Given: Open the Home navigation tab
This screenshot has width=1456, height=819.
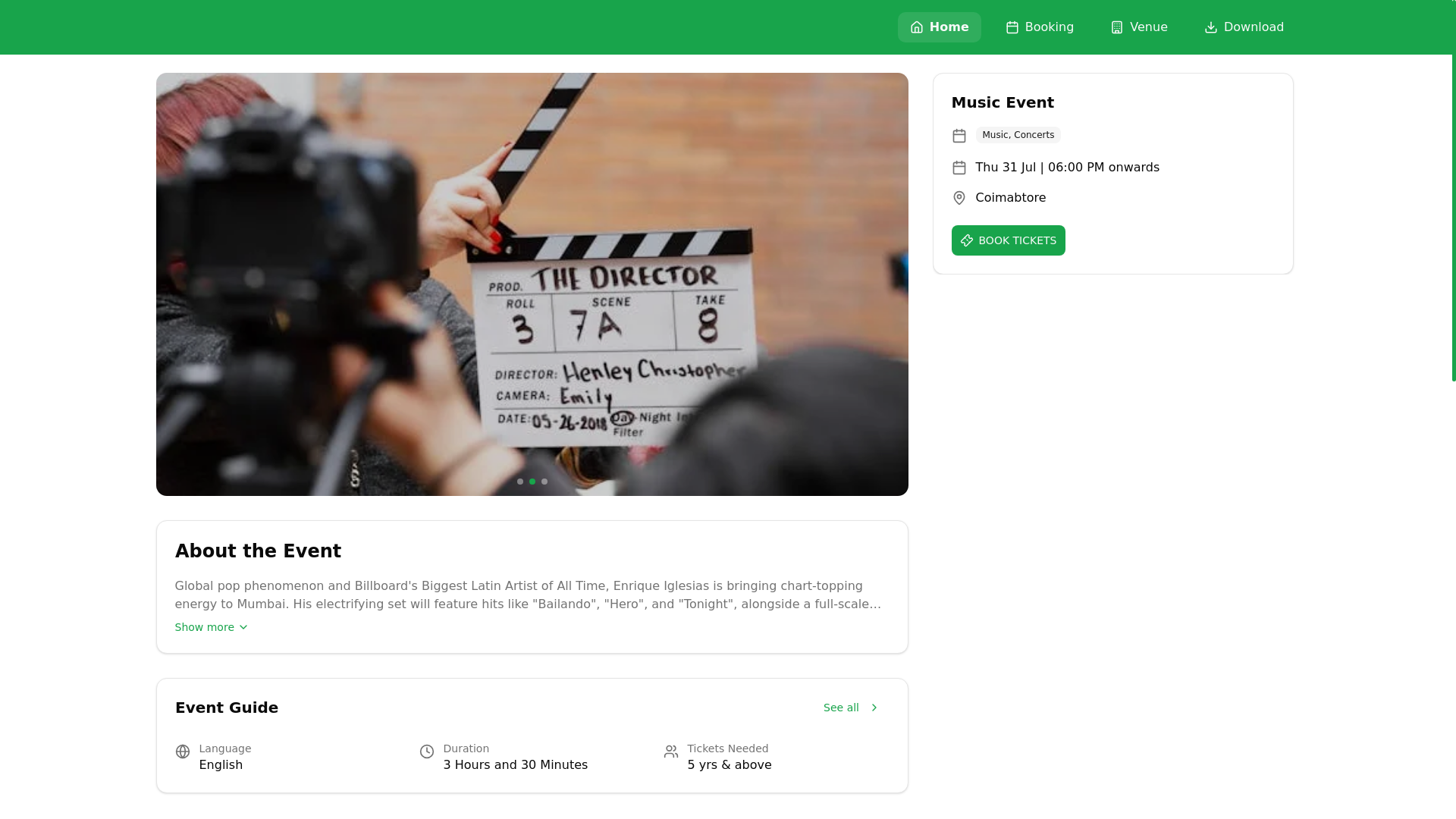Looking at the screenshot, I should pyautogui.click(x=939, y=27).
